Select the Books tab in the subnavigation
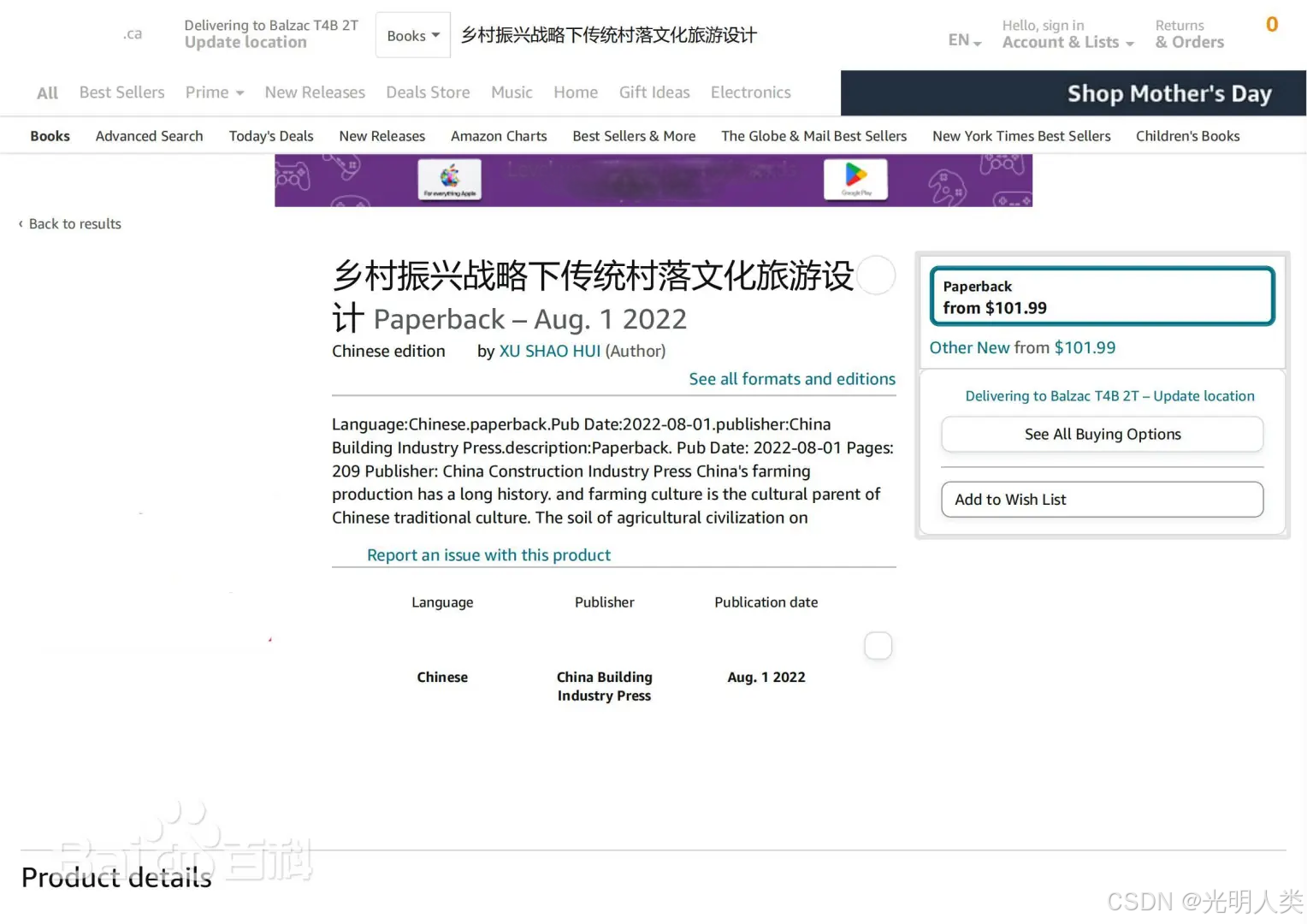Image resolution: width=1307 pixels, height=924 pixels. point(50,136)
